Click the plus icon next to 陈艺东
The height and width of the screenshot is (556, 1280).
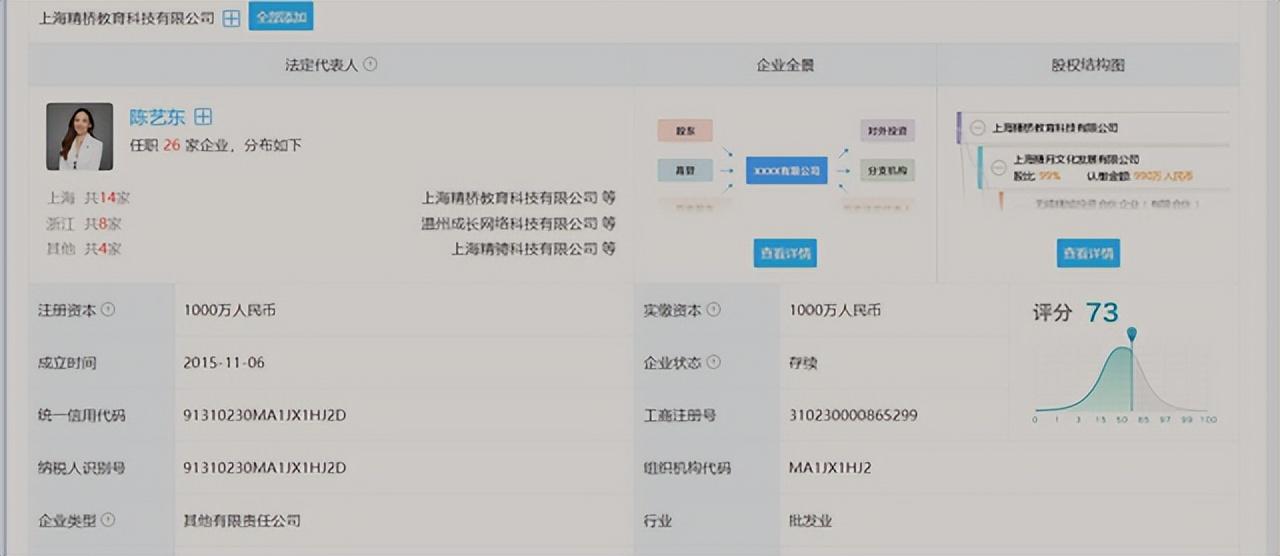coord(203,117)
